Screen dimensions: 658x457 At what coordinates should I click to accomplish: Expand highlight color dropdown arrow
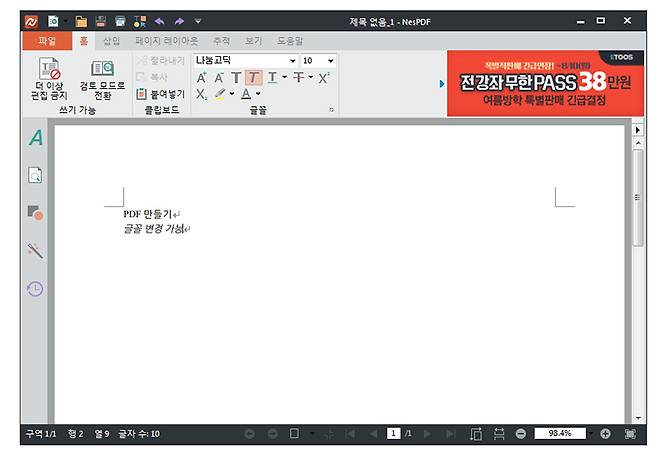pyautogui.click(x=232, y=94)
